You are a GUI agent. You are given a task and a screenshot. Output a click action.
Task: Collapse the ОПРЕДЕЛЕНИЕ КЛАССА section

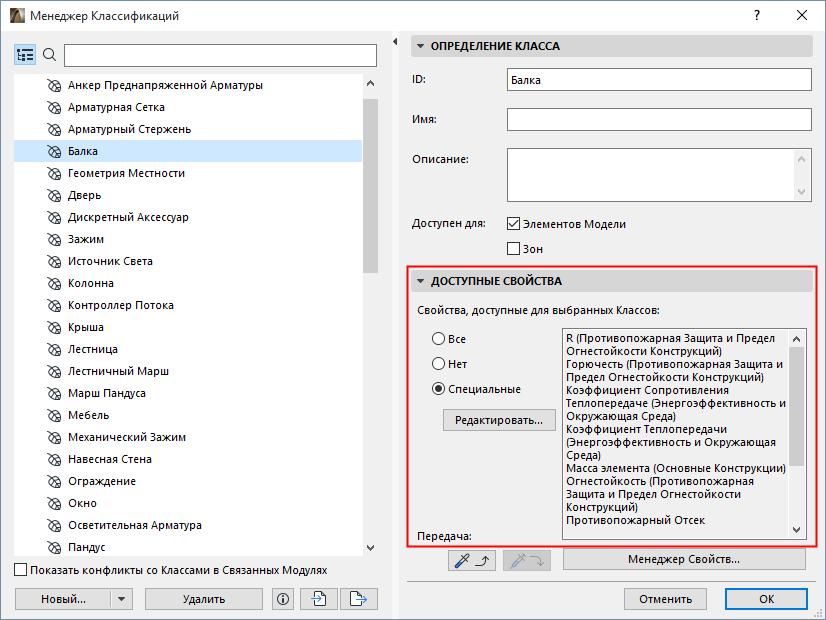coord(420,46)
